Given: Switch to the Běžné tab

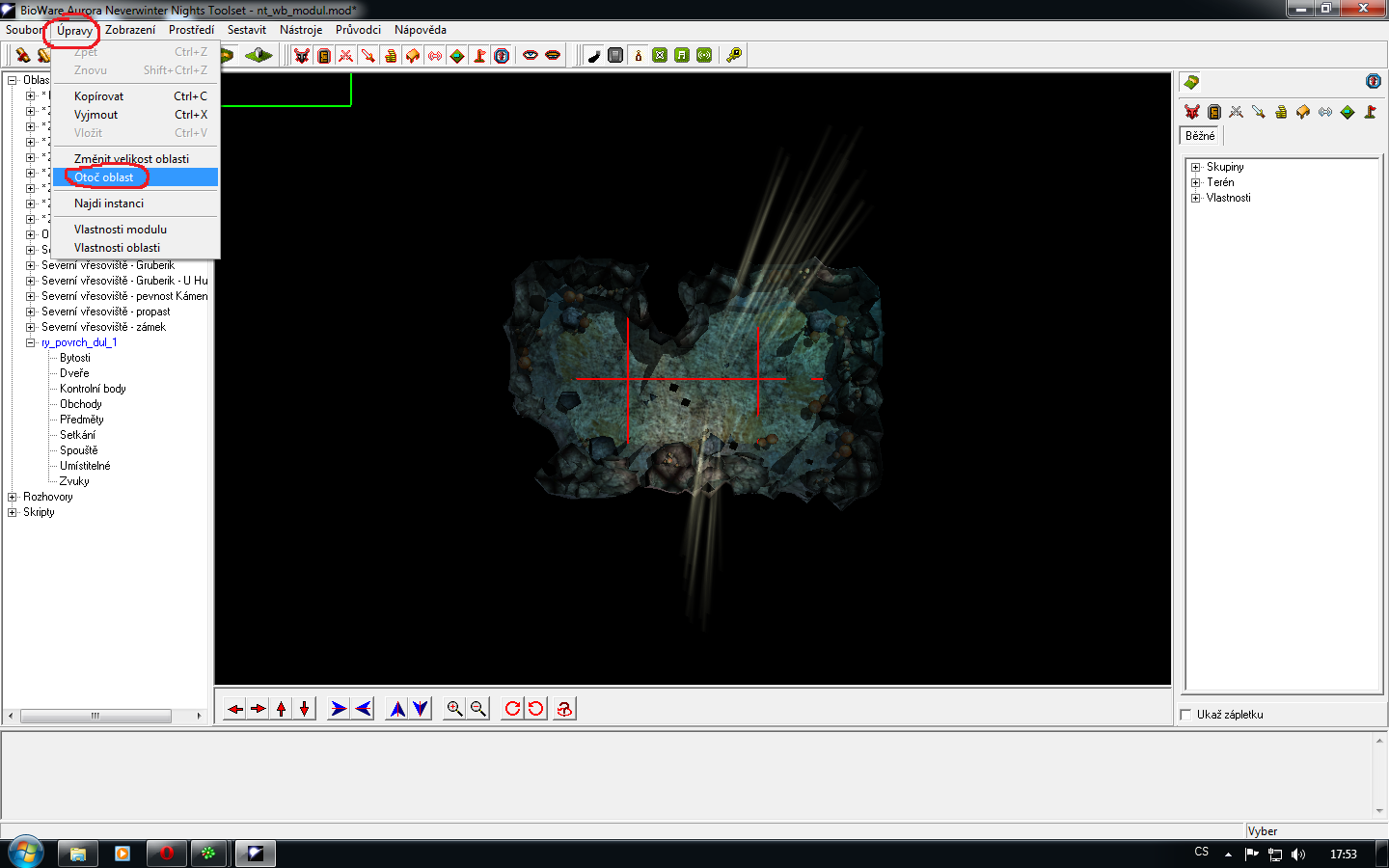Looking at the screenshot, I should point(1200,136).
